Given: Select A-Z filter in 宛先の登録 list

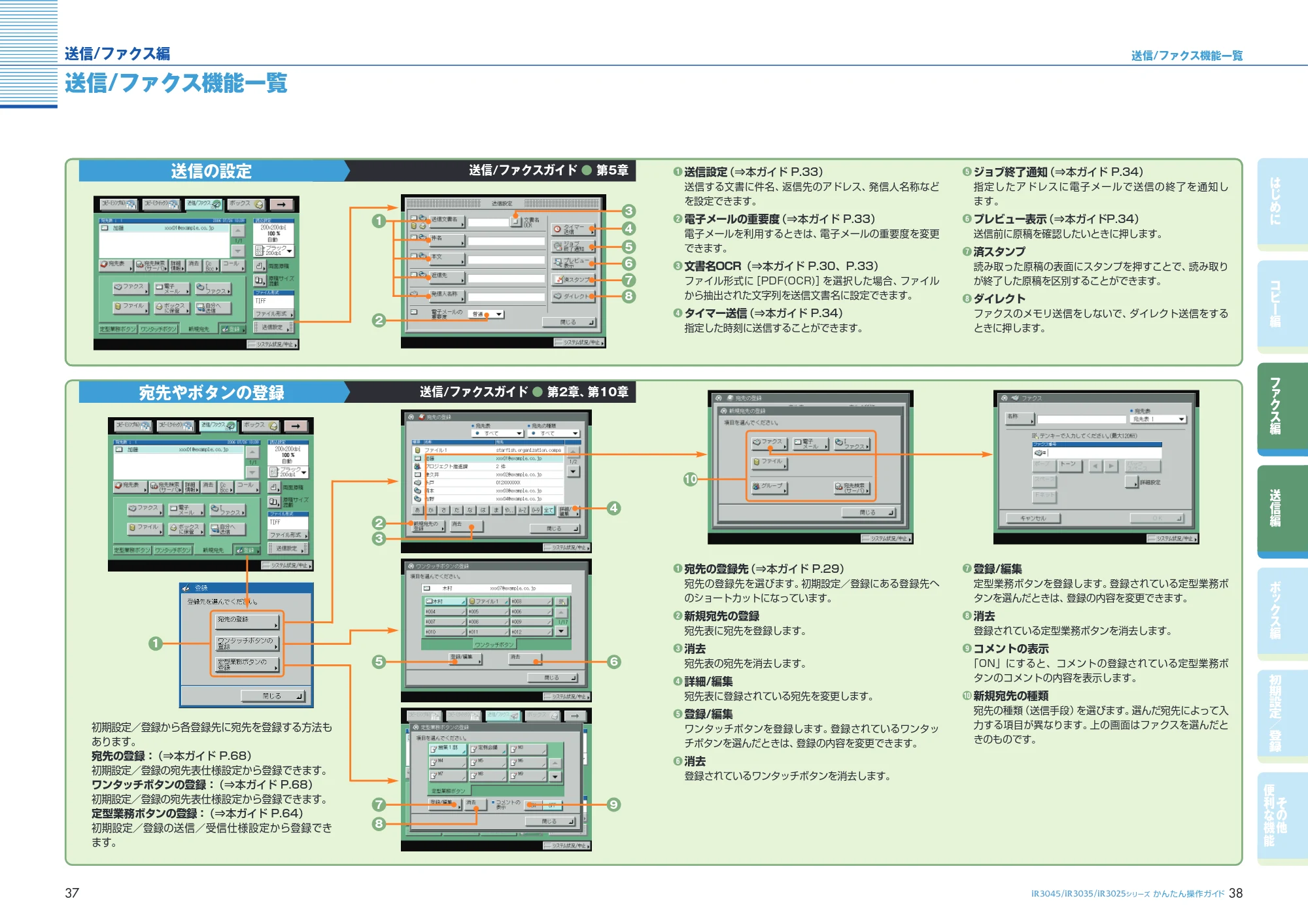Looking at the screenshot, I should pos(523,510).
